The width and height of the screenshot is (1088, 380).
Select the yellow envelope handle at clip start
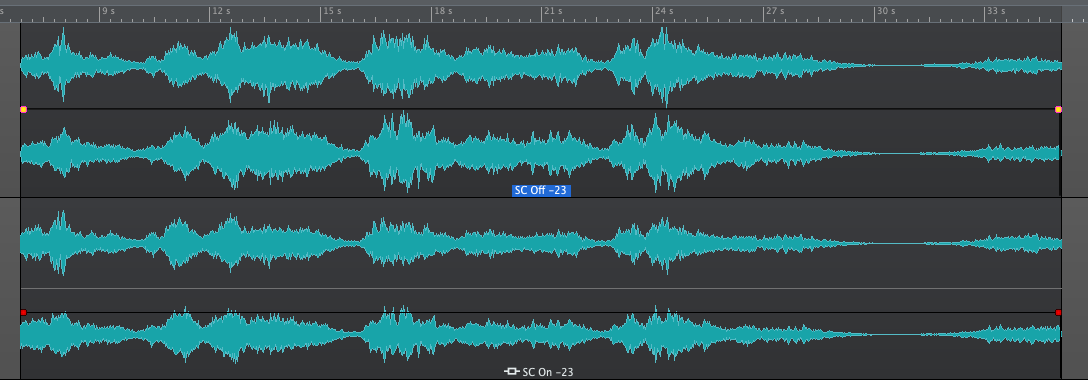[24, 110]
